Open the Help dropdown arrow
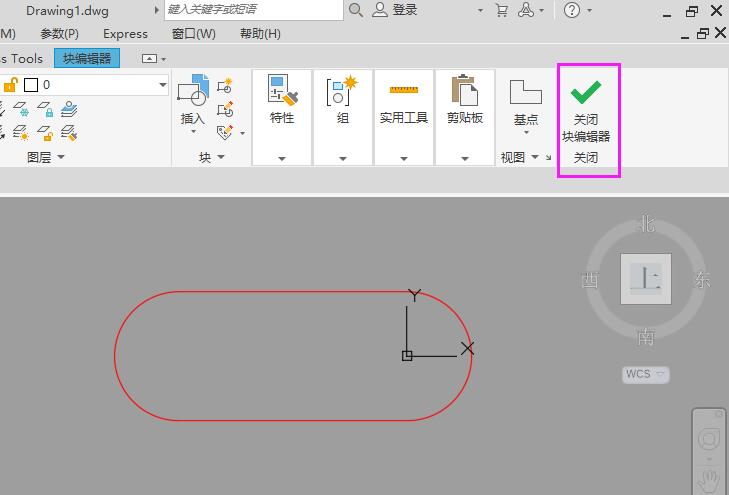This screenshot has height=495, width=729. pos(590,10)
